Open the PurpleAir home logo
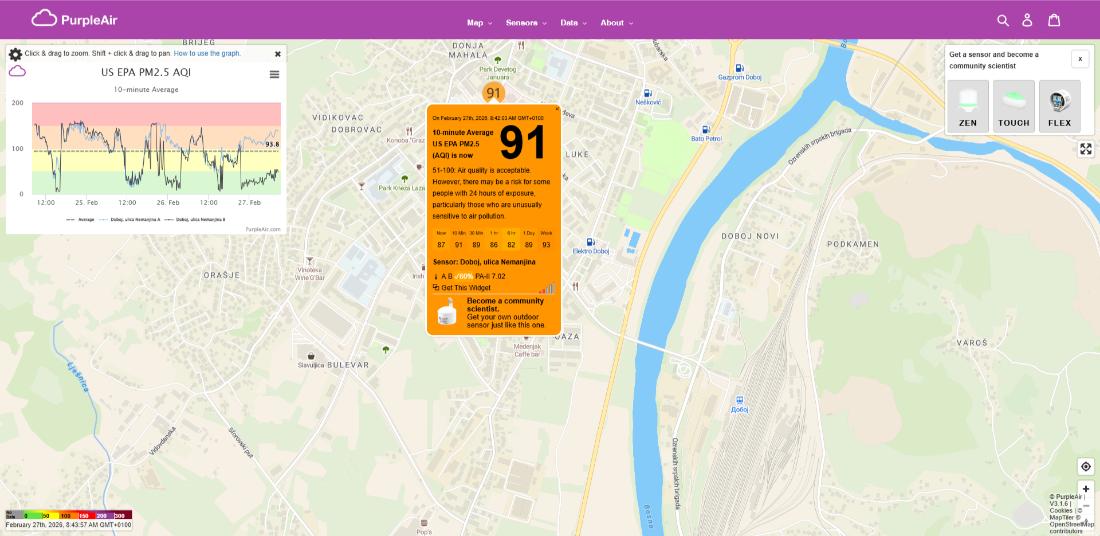This screenshot has height=536, width=1100. pyautogui.click(x=74, y=19)
